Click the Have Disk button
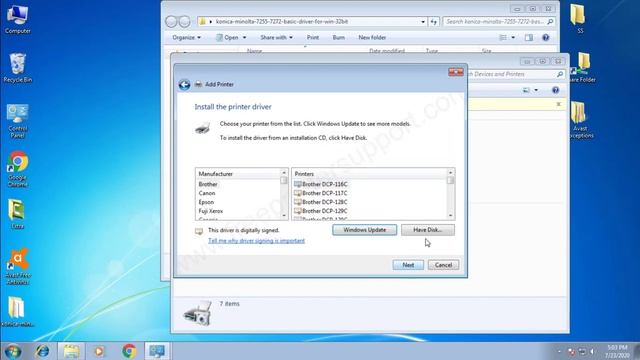 427,230
